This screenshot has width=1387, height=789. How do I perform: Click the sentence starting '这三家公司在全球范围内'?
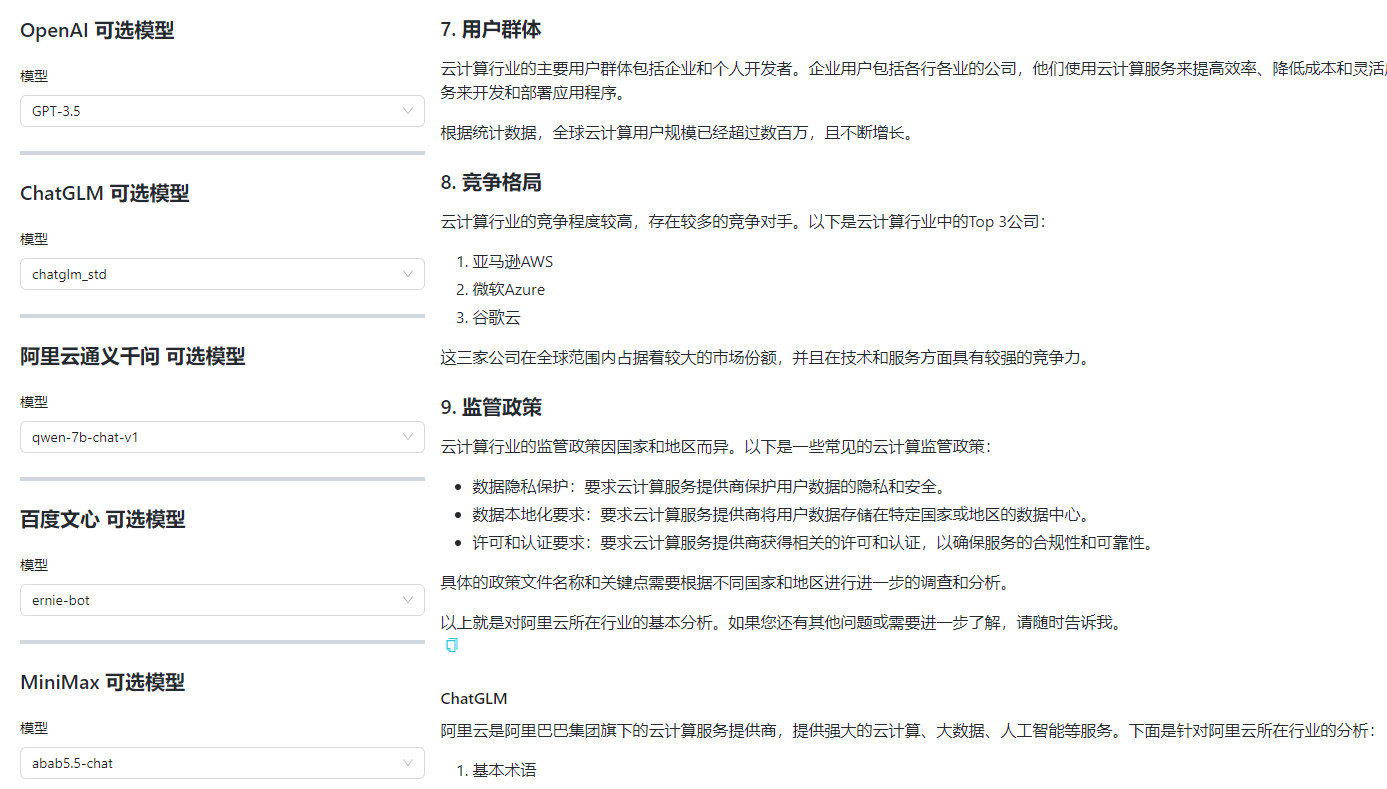point(765,357)
